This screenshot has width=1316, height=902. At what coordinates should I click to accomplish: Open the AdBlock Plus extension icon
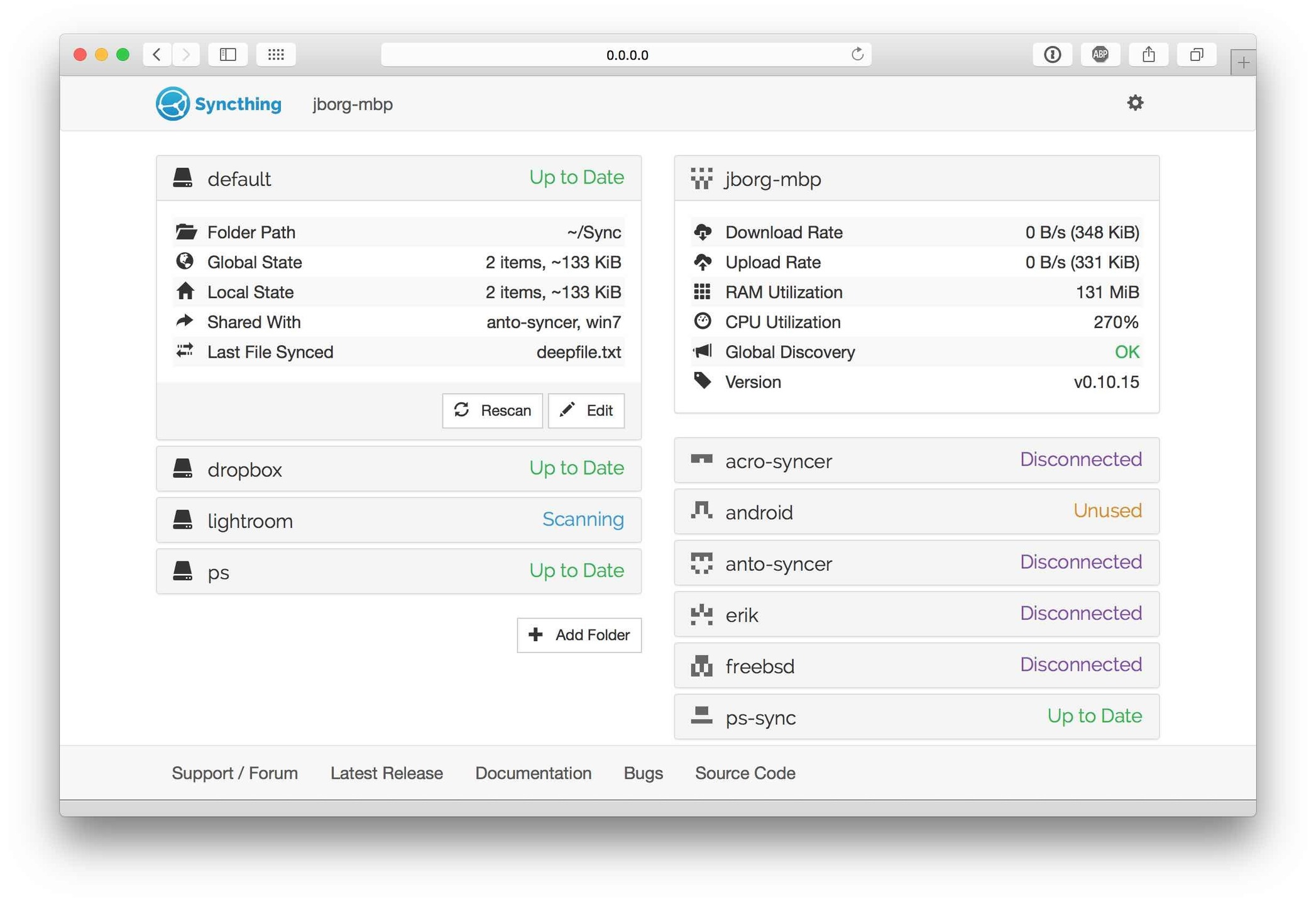pos(1100,55)
